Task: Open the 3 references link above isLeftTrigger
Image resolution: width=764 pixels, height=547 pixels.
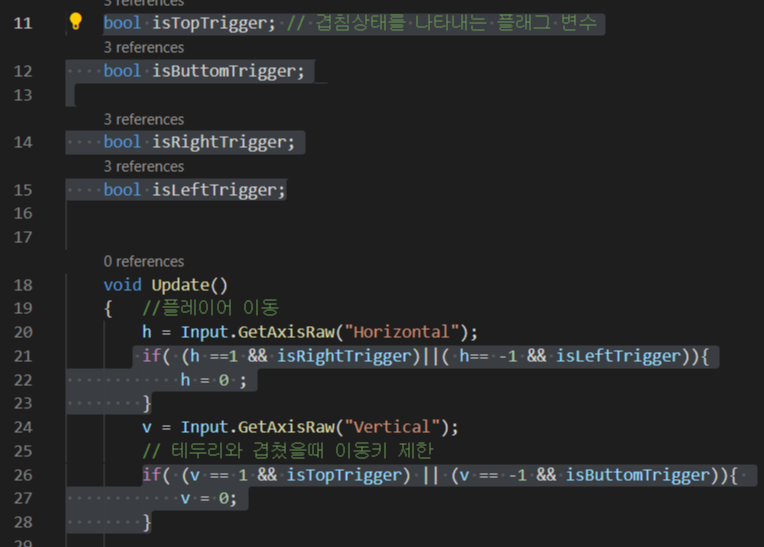Action: pos(144,167)
